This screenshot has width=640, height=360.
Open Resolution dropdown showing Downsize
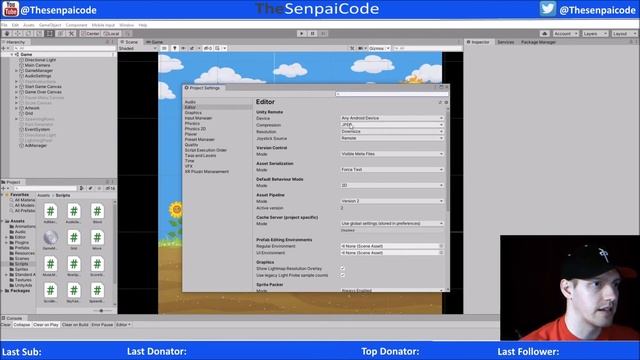click(392, 131)
